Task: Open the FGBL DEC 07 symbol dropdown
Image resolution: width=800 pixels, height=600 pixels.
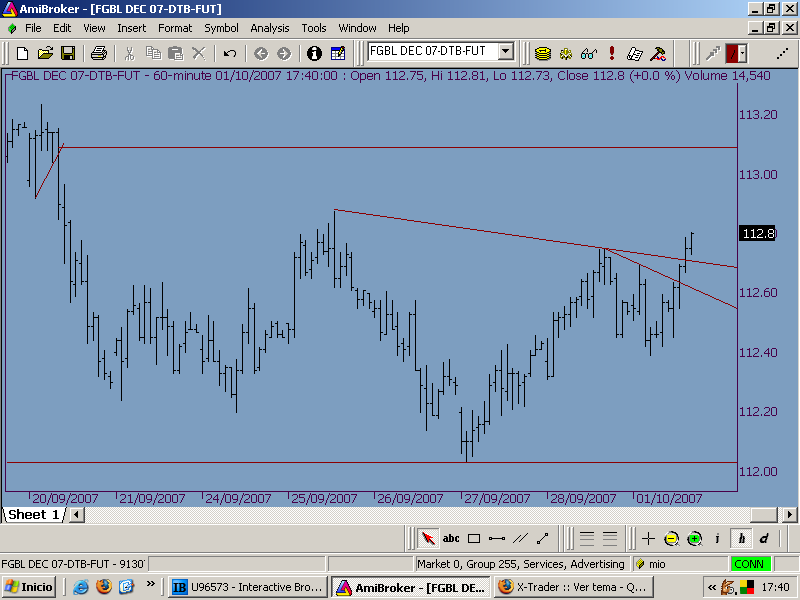Action: pyautogui.click(x=506, y=52)
